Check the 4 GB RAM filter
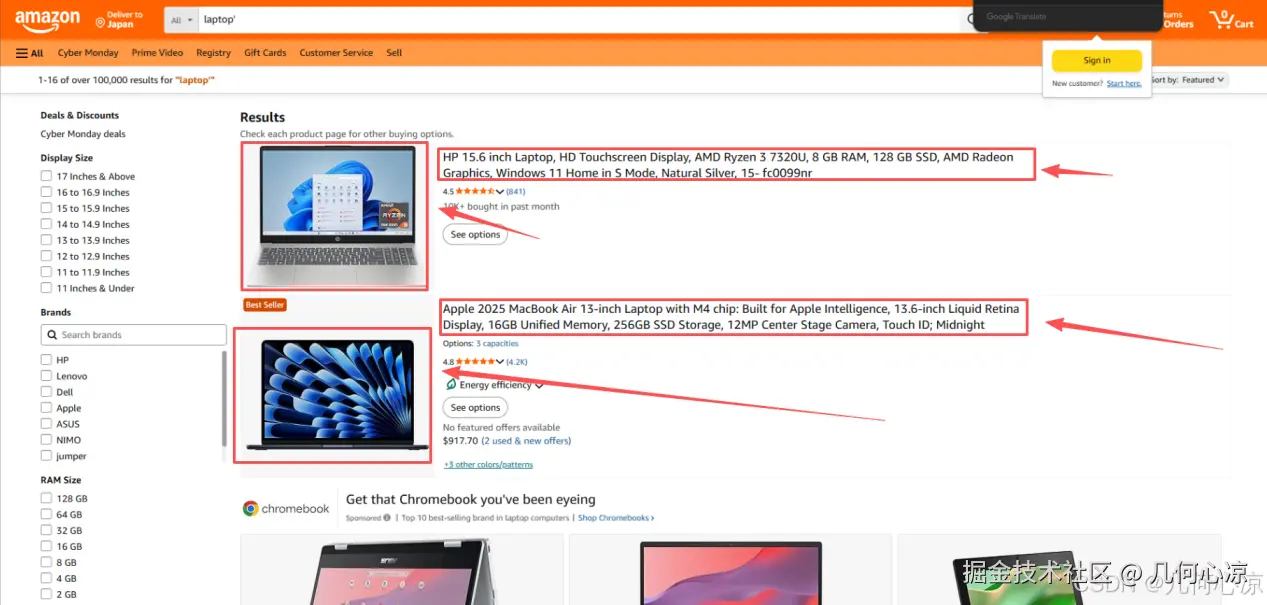Screen dimensions: 1267x605 (x=46, y=578)
